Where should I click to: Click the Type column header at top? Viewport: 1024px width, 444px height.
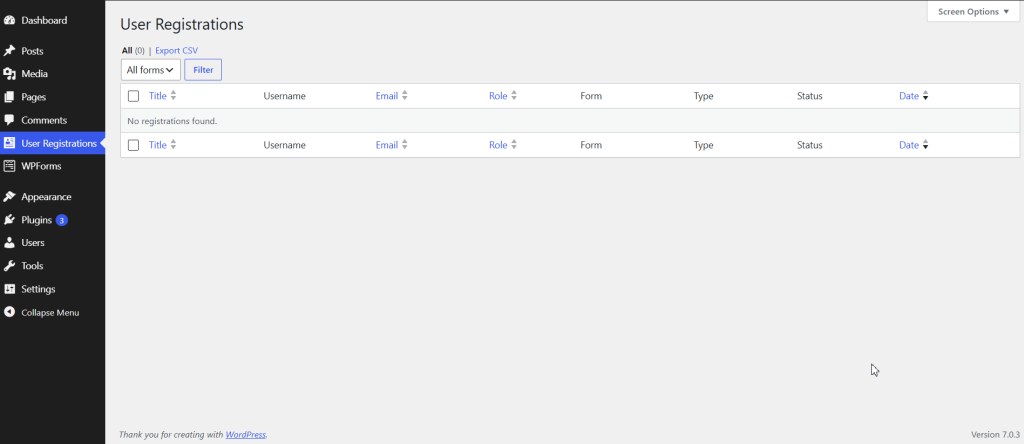(x=703, y=96)
